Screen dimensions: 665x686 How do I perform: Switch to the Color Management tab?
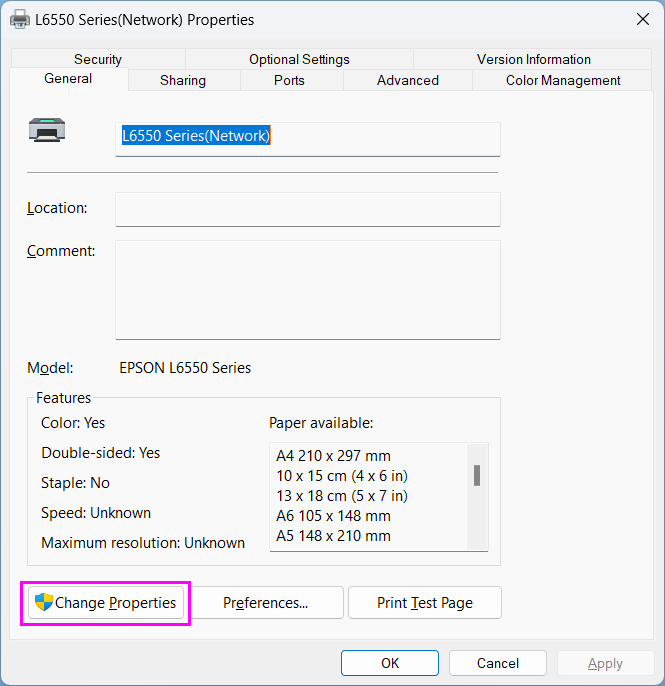(563, 80)
